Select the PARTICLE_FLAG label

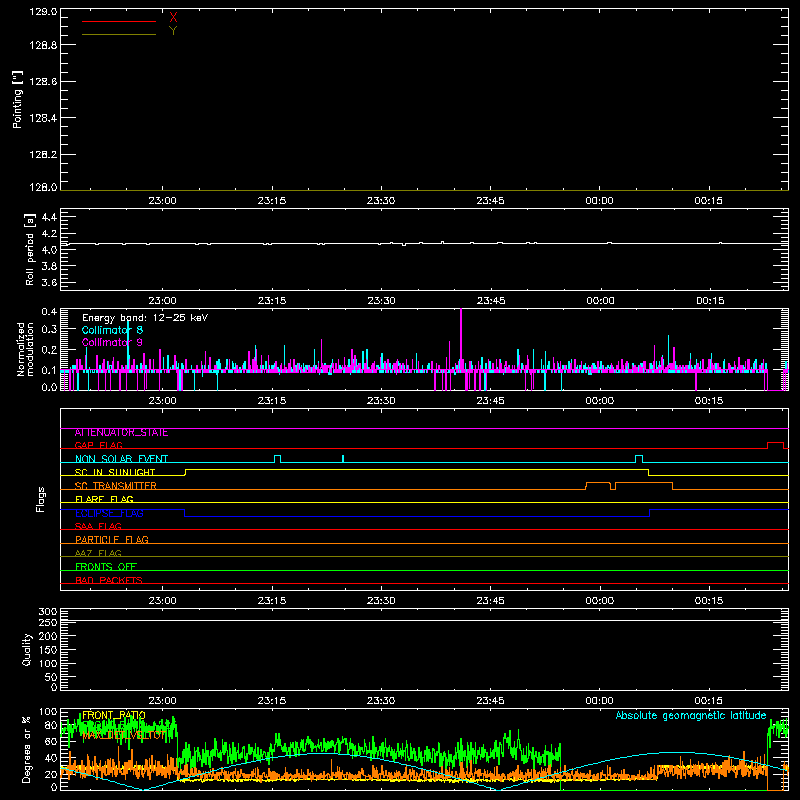pyautogui.click(x=112, y=540)
